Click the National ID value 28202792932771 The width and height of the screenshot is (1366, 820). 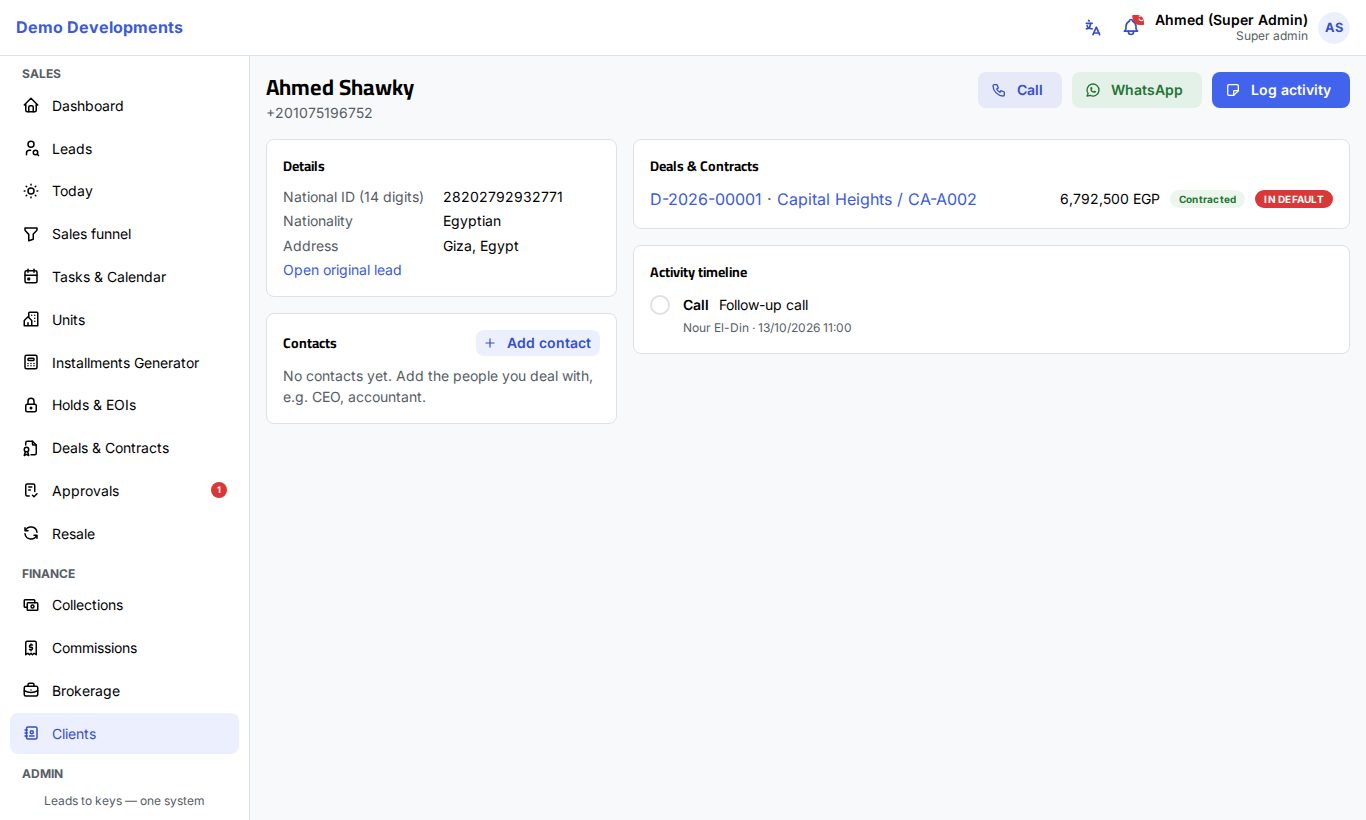point(503,197)
